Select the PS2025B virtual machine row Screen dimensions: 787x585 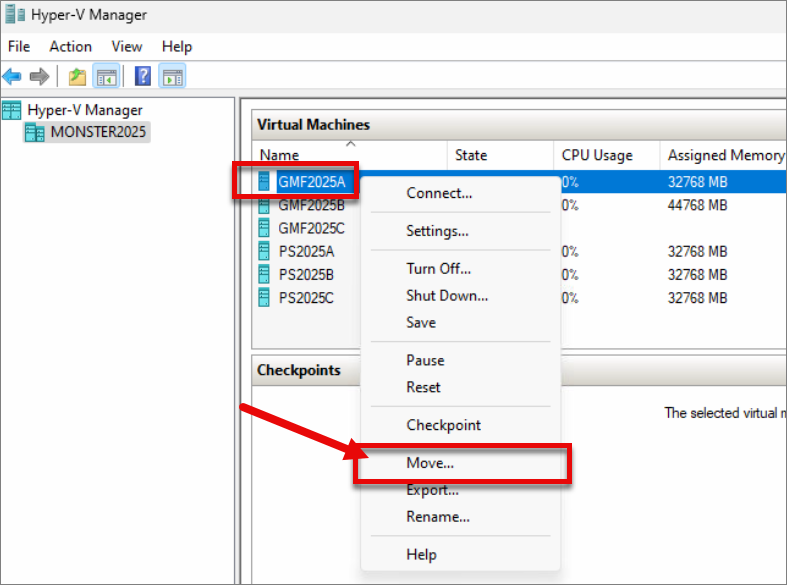(306, 274)
